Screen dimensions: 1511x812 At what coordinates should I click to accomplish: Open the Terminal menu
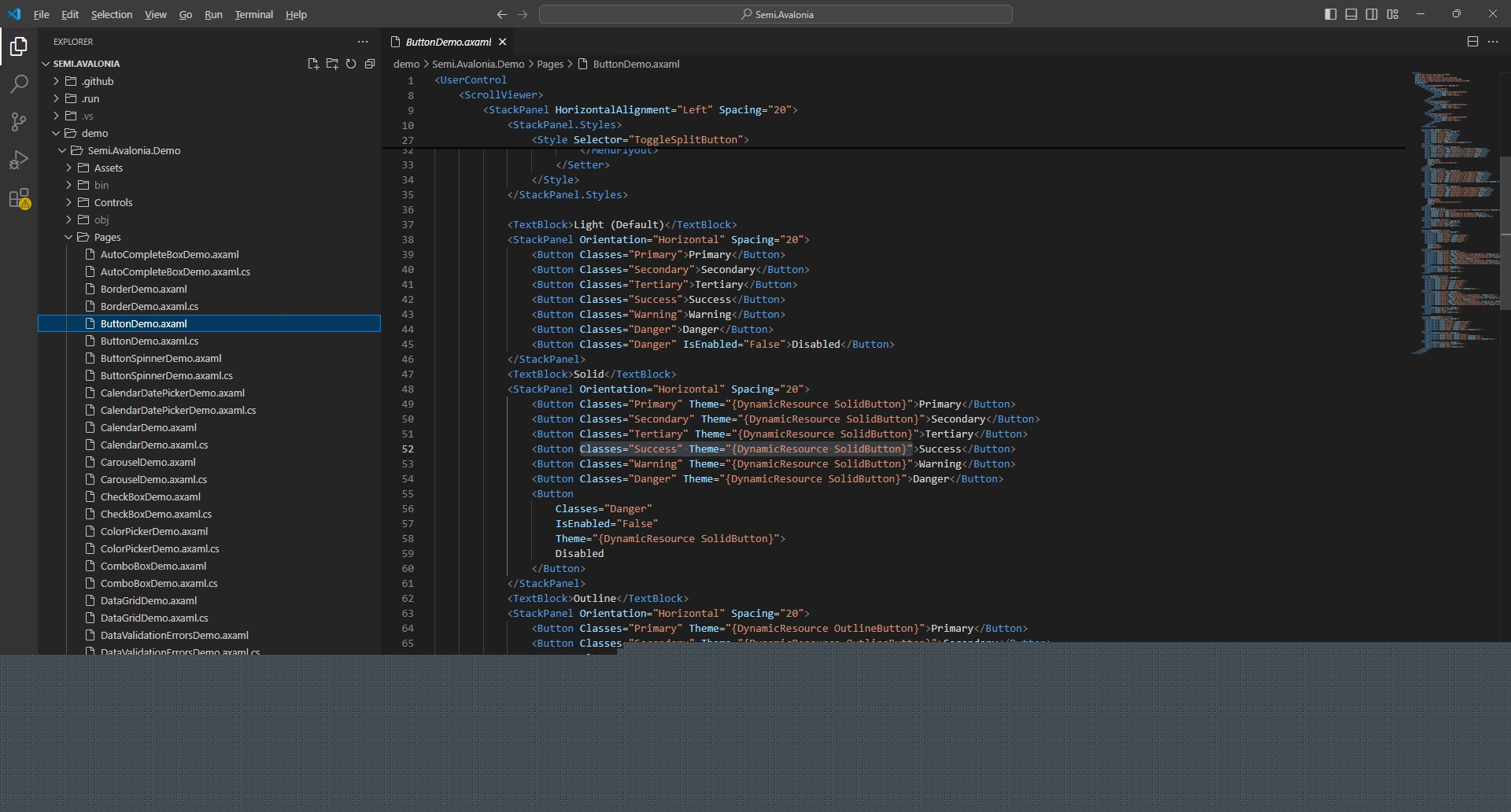click(253, 14)
